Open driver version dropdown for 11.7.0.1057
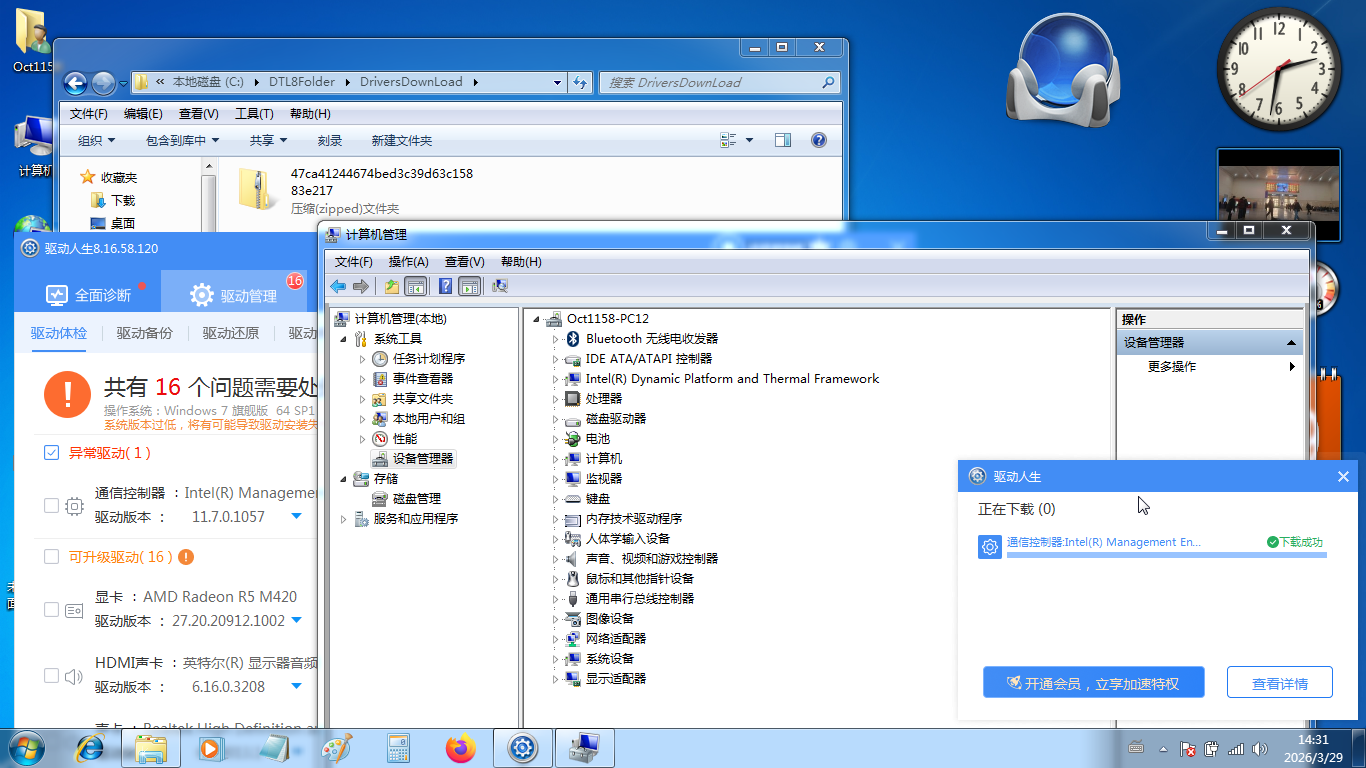This screenshot has height=768, width=1366. click(296, 516)
